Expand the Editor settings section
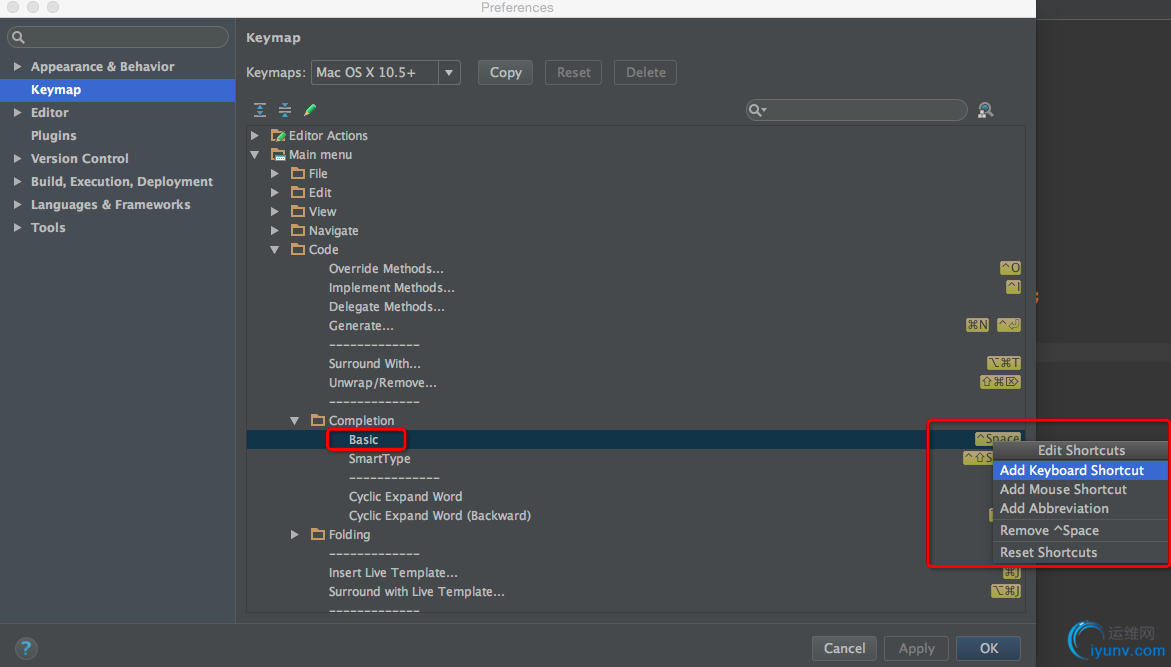 [17, 112]
